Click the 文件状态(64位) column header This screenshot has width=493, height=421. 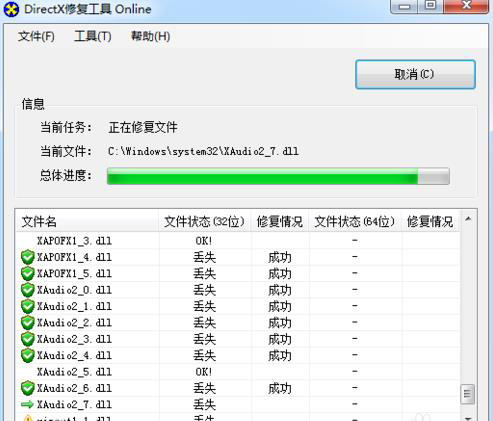[x=355, y=221]
